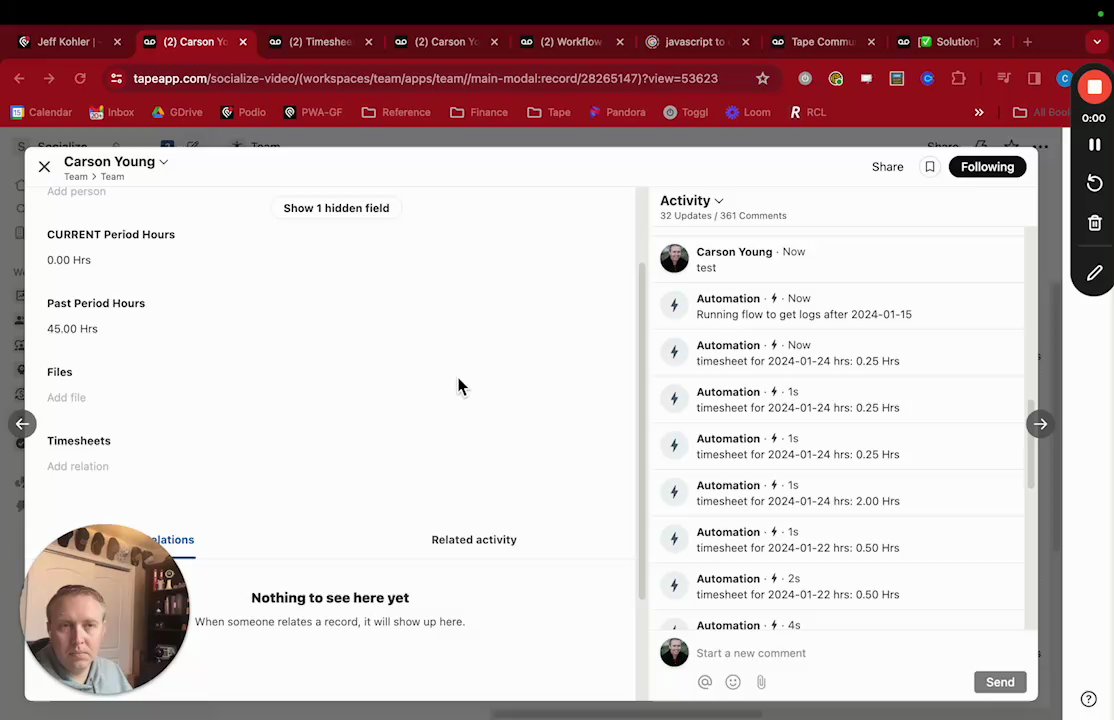Switch to the Solution tab
Viewport: 1114px width, 720px height.
tap(948, 42)
